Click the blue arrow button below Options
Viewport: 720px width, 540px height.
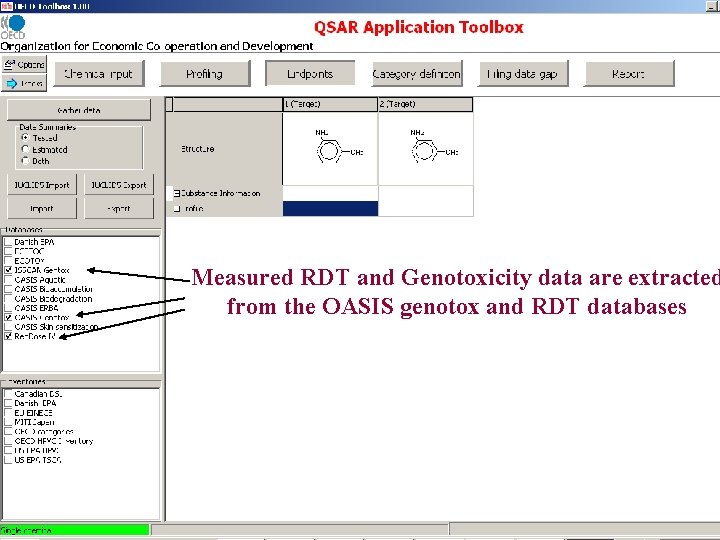(24, 83)
